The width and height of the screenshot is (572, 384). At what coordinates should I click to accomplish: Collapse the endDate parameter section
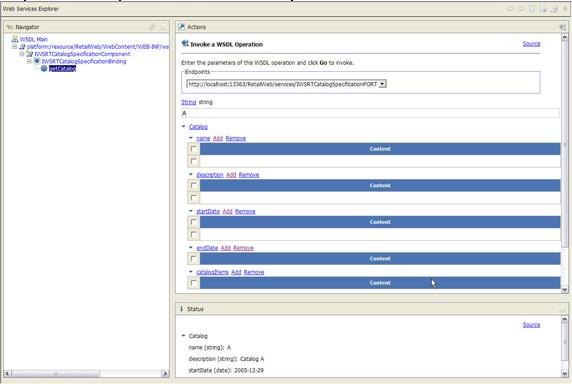(191, 247)
